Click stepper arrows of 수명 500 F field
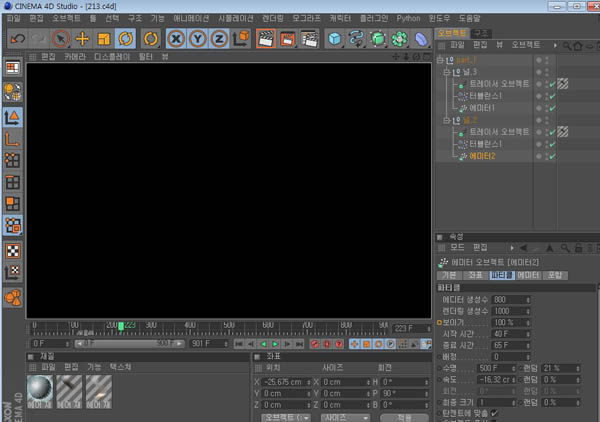 pyautogui.click(x=514, y=368)
